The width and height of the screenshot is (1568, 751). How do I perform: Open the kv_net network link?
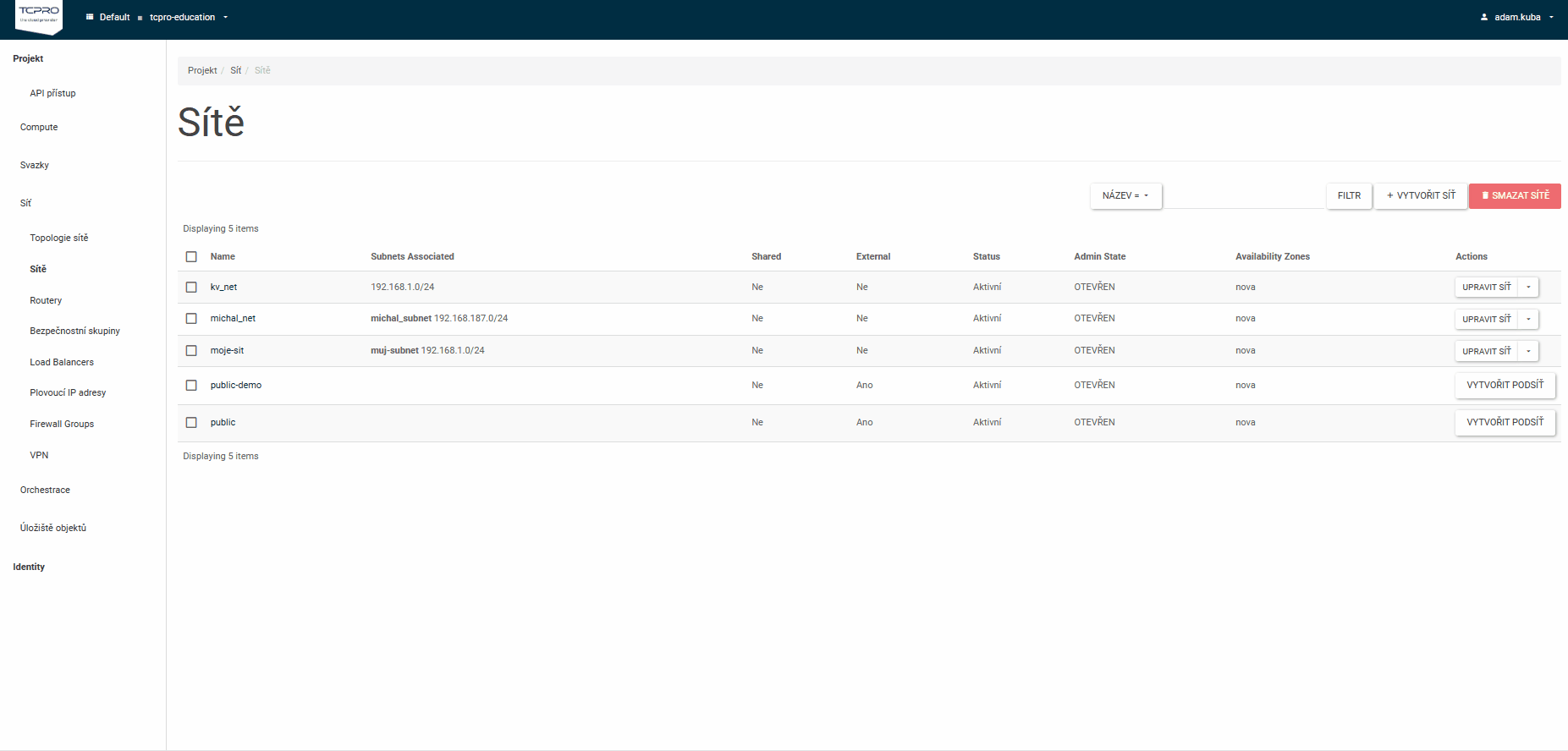pos(223,287)
